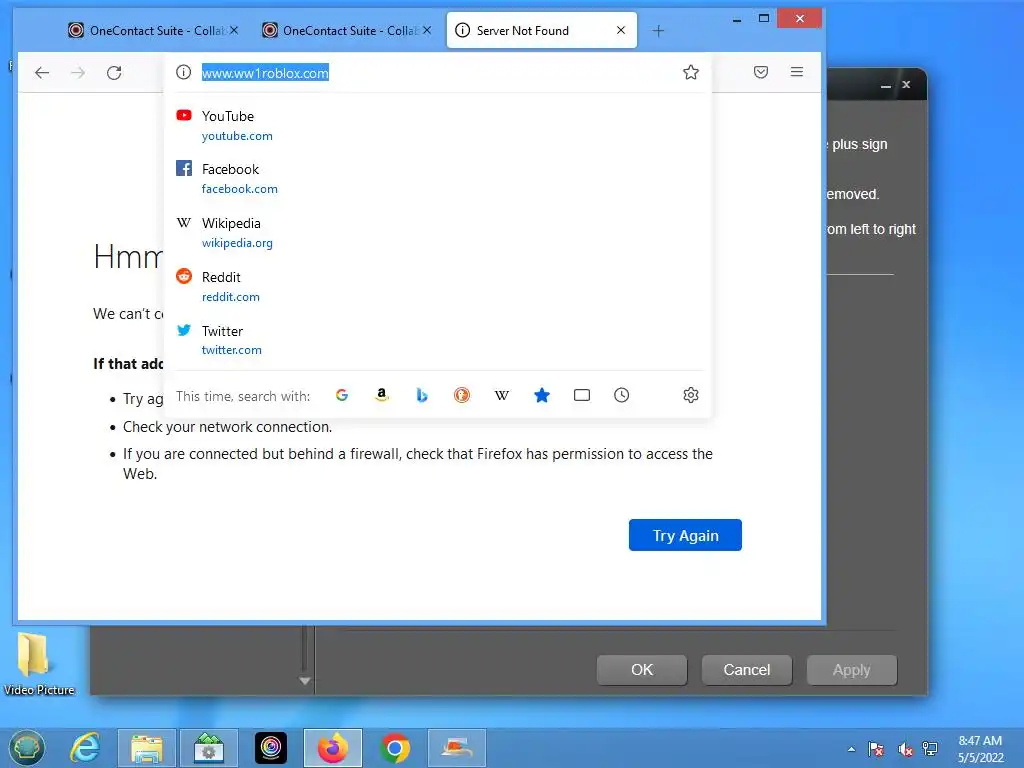The image size is (1024, 768).
Task: Click the Try Again button
Action: (x=685, y=535)
